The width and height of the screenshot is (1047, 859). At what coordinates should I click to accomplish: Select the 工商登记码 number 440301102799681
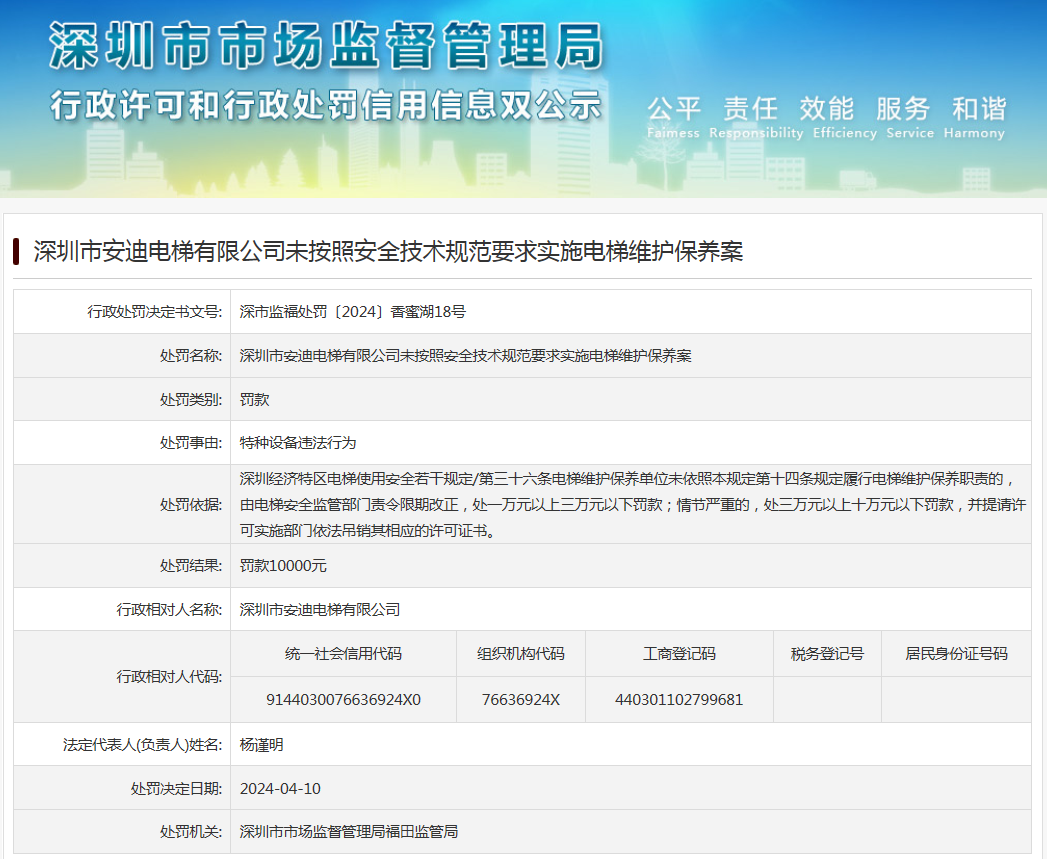coord(679,699)
